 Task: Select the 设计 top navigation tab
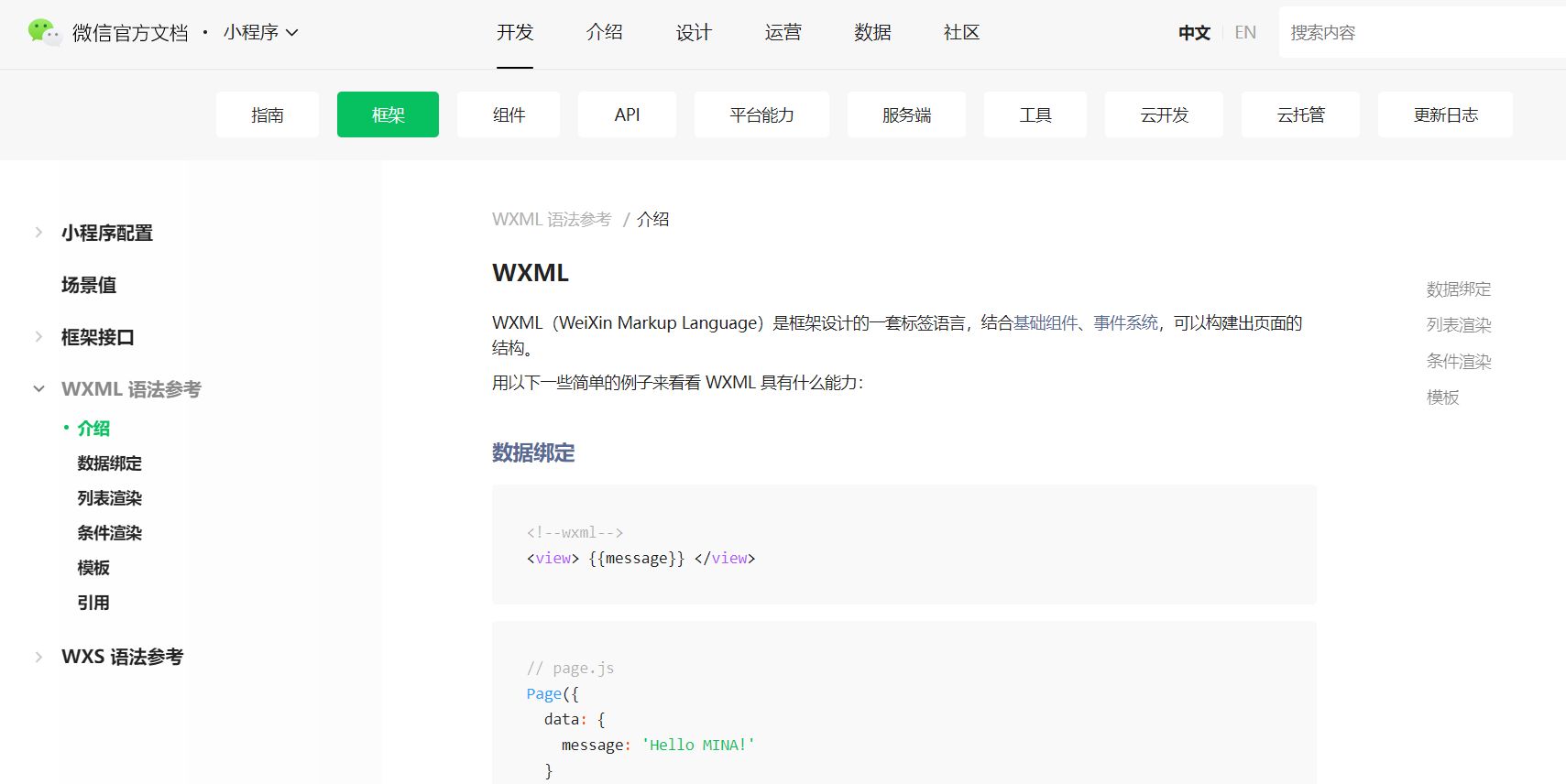(694, 32)
